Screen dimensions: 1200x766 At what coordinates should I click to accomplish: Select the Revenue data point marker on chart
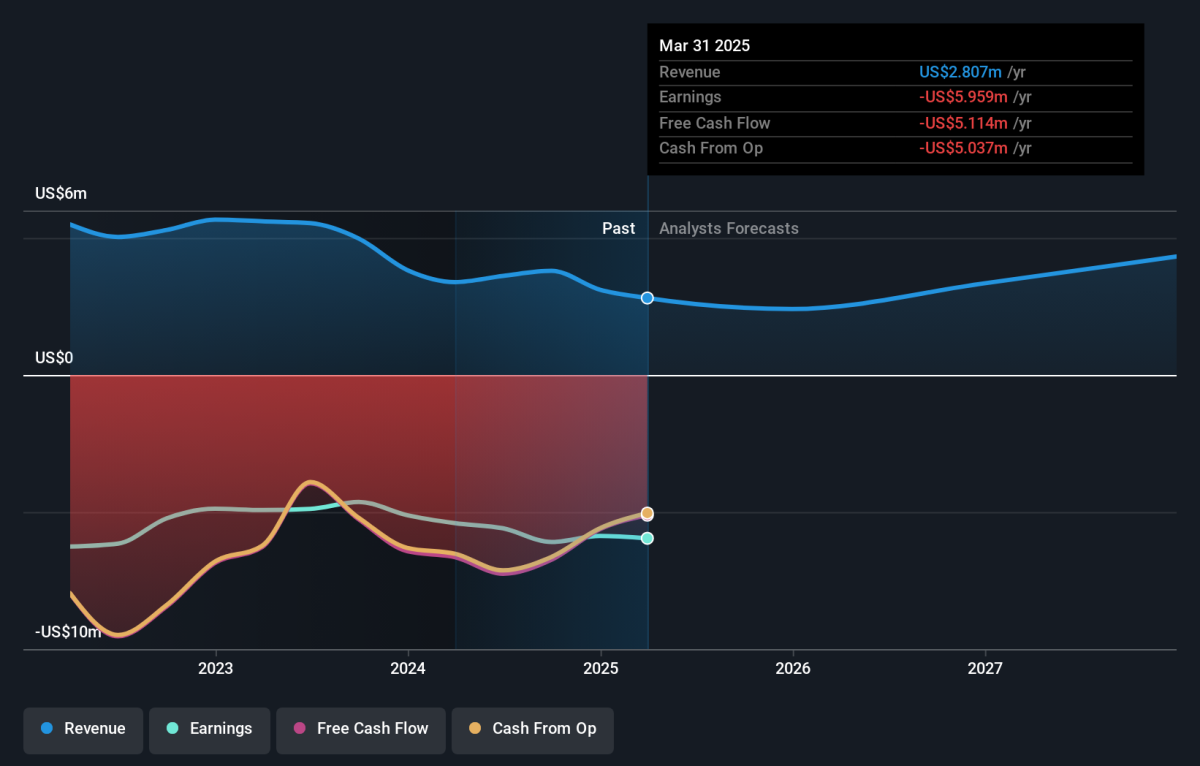click(x=647, y=298)
